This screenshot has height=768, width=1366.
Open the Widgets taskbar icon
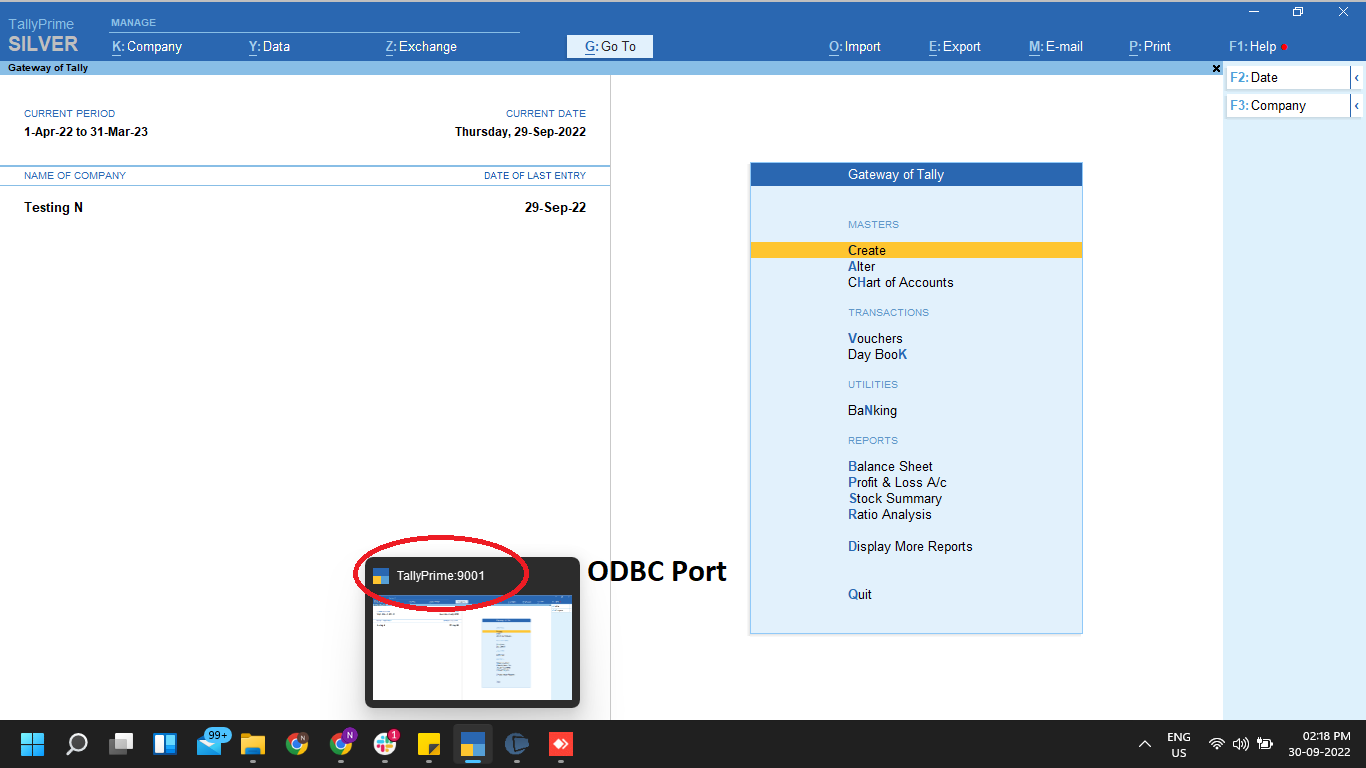pos(165,744)
